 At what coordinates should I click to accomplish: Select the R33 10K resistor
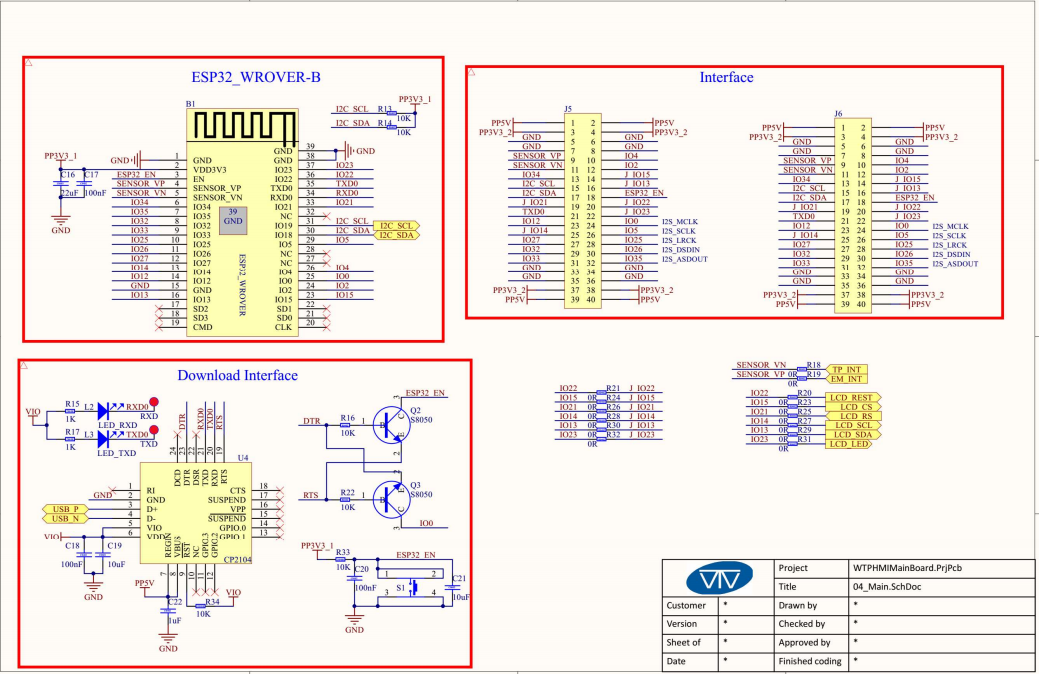[x=341, y=559]
